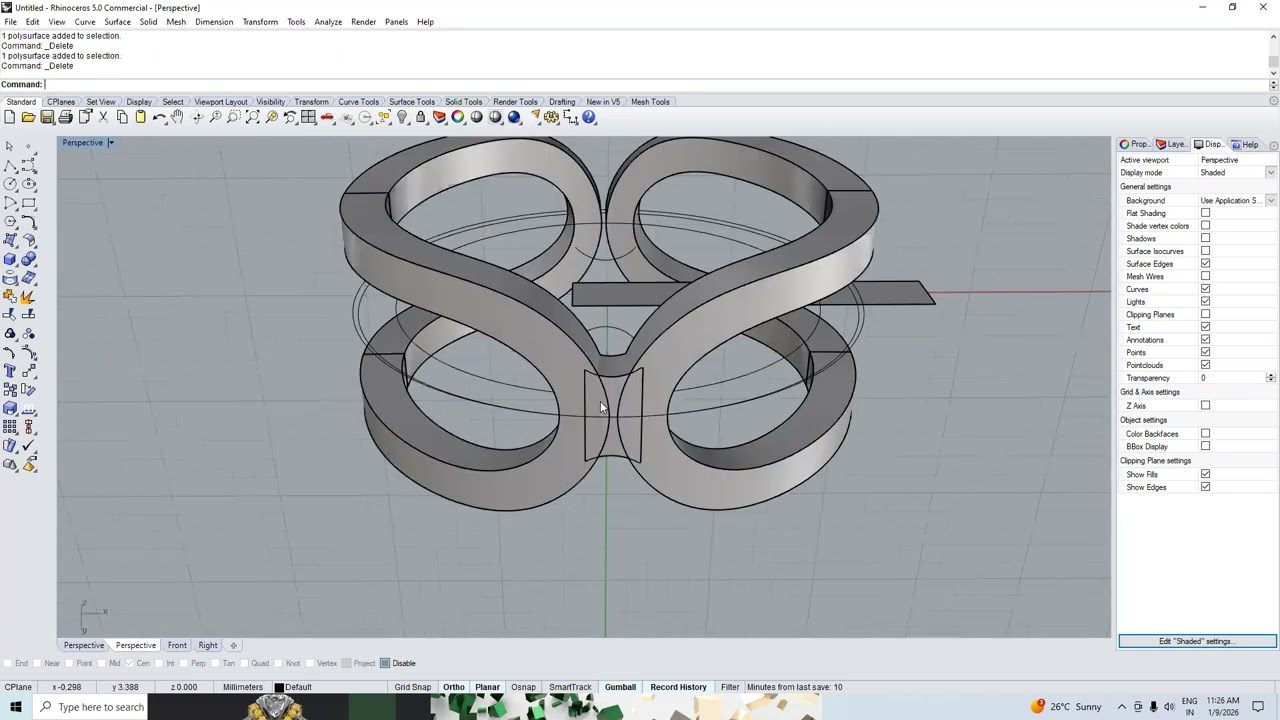This screenshot has width=1280, height=720.
Task: Toggle the Gumball status bar button
Action: (620, 687)
